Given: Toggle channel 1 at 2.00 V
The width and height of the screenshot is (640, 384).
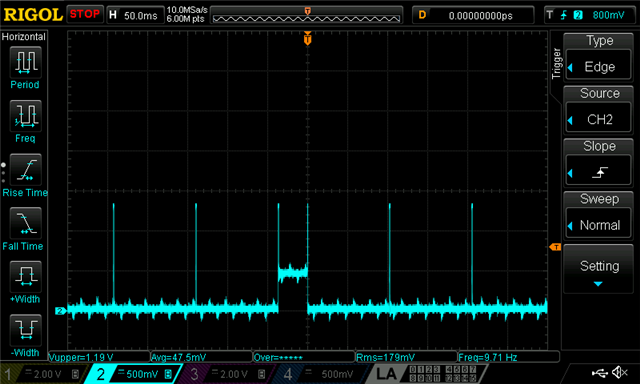Looking at the screenshot, I should tap(43, 374).
